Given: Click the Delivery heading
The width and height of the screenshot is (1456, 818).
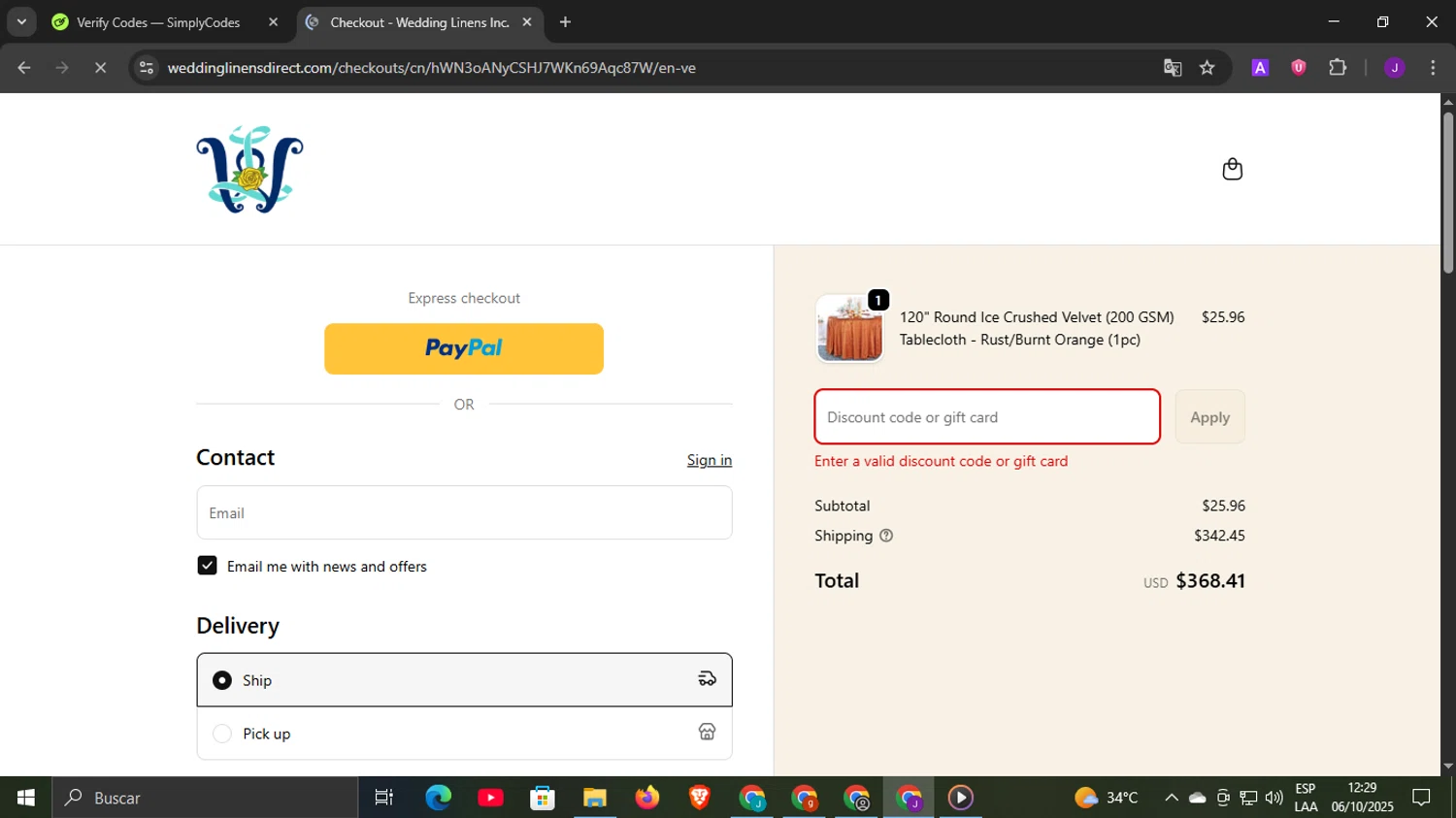Looking at the screenshot, I should pyautogui.click(x=238, y=626).
